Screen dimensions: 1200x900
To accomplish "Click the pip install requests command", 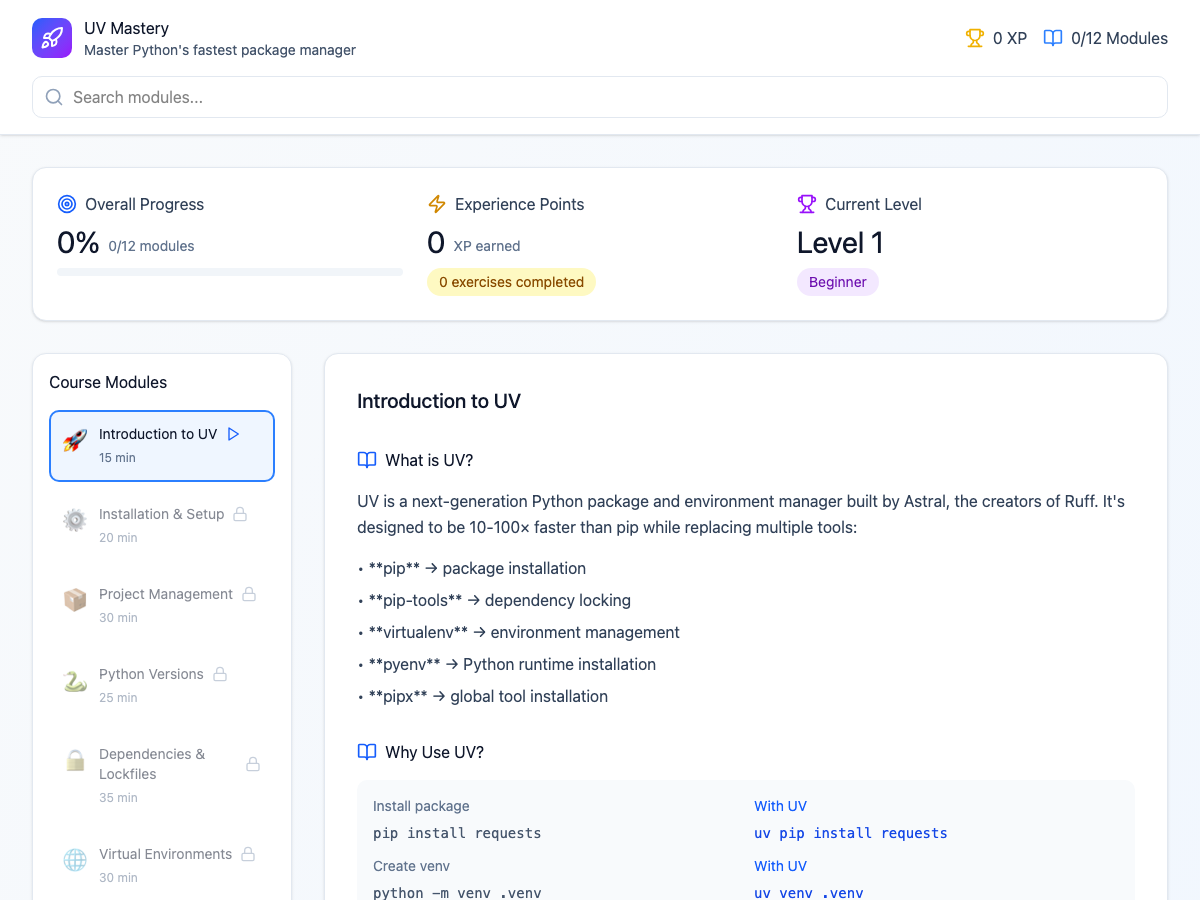I will coord(457,833).
